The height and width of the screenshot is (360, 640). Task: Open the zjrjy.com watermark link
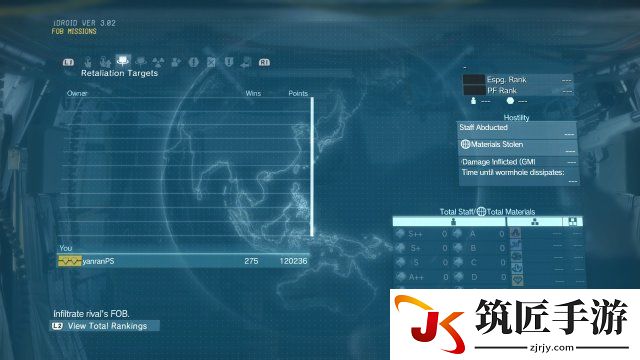[551, 348]
